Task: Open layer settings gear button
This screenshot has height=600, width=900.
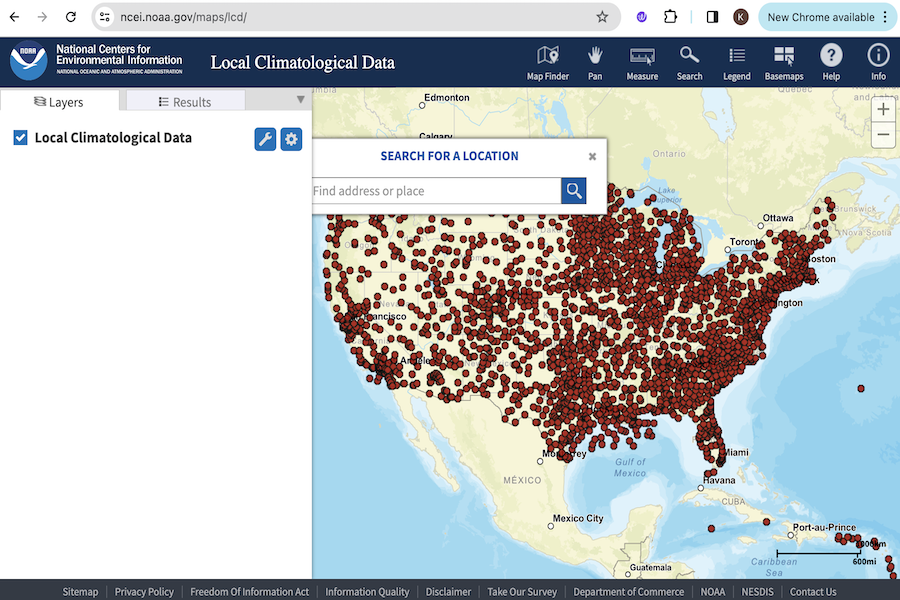Action: tap(291, 139)
